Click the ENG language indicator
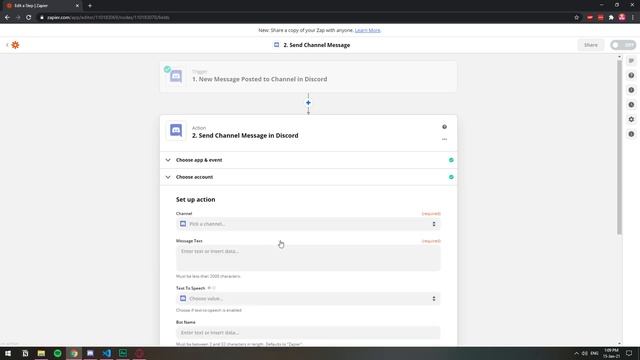The image size is (640, 360). pos(594,353)
